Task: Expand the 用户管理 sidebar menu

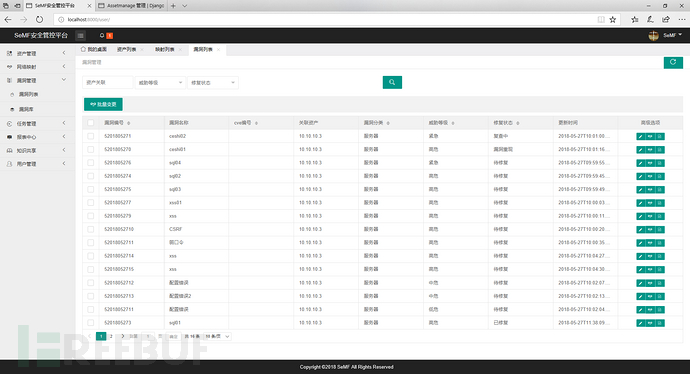Action: click(37, 164)
